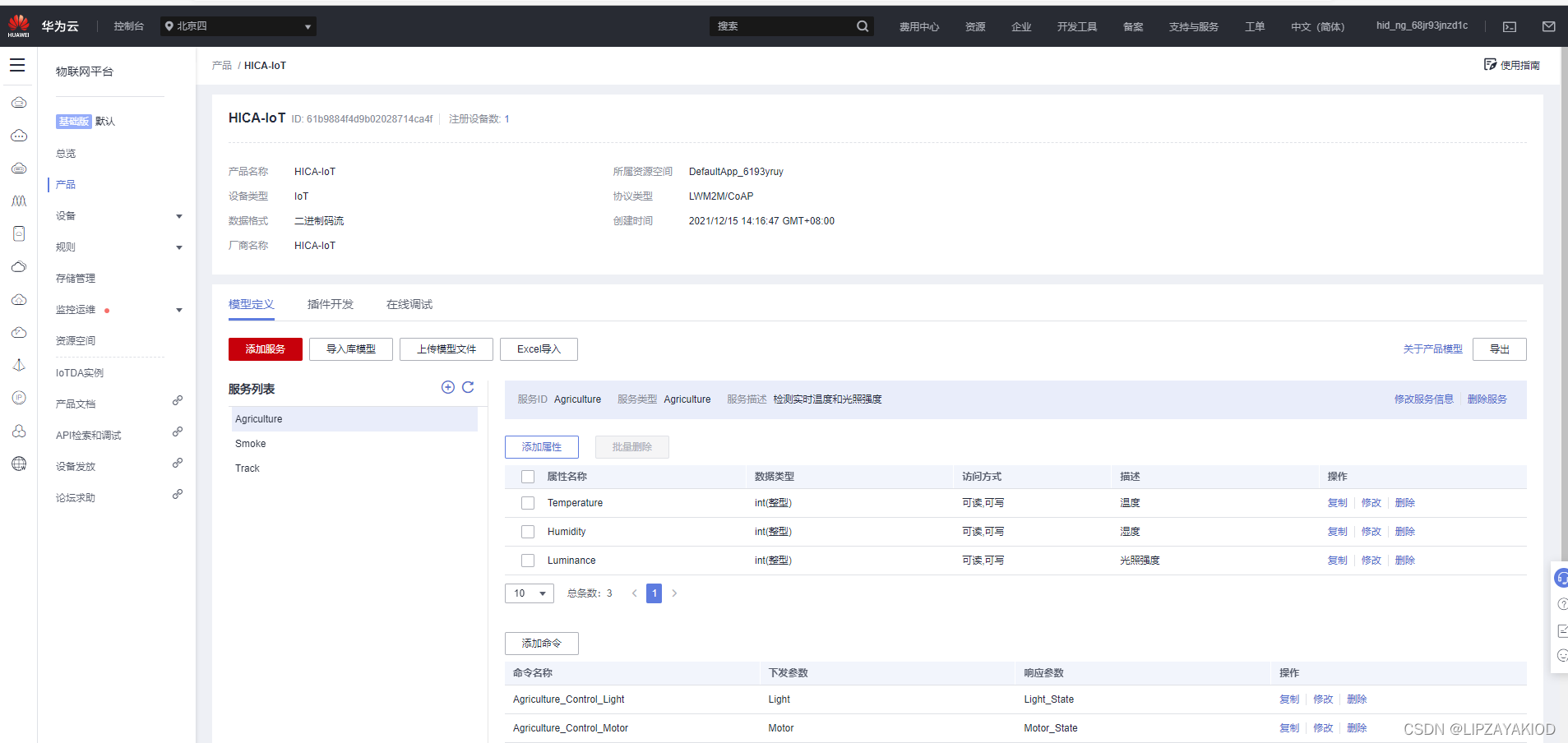Screen dimensions: 1568x743
Task: Open the hid_ng account menu
Action: [1422, 25]
